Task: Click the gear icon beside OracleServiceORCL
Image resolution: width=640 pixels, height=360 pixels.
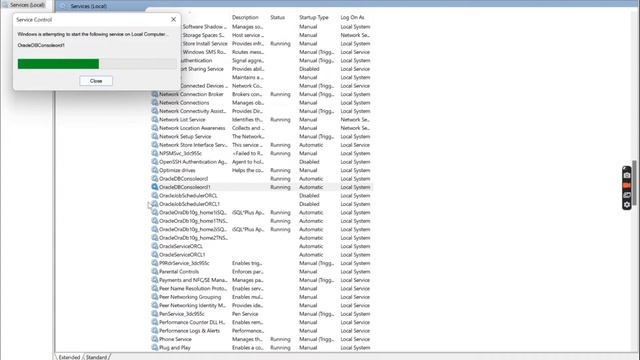Action: (155, 246)
